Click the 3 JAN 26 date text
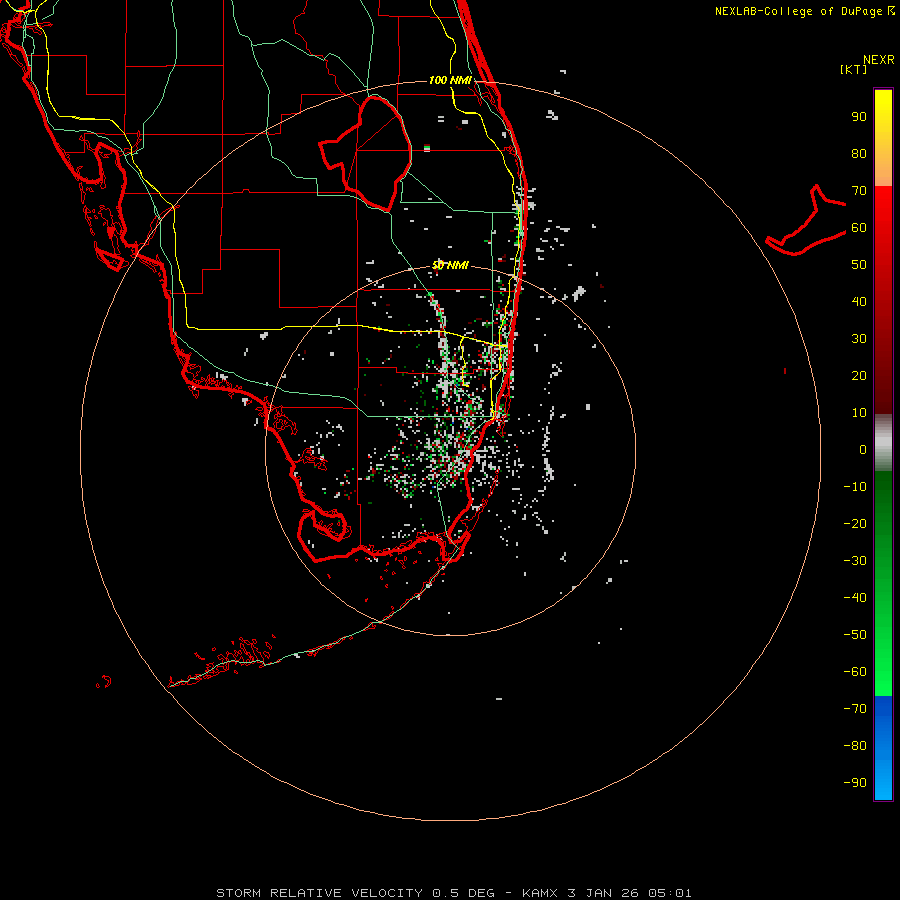 click(x=603, y=893)
